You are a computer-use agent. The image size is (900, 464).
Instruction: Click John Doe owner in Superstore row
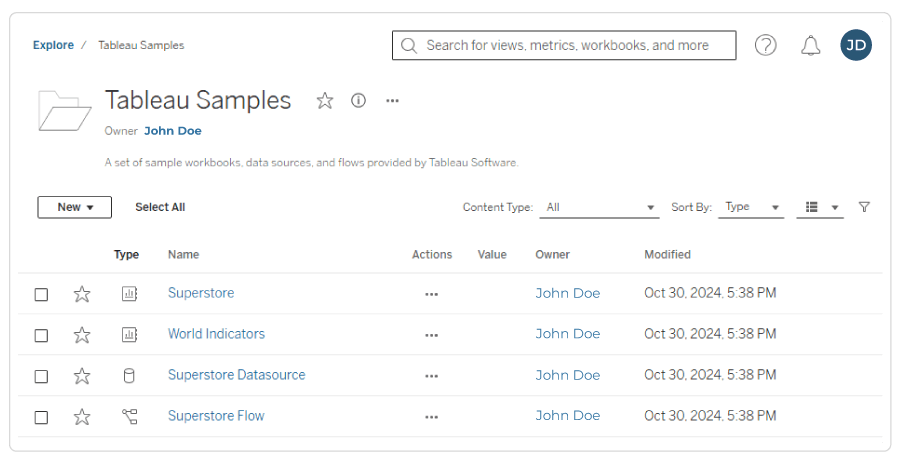(x=568, y=293)
